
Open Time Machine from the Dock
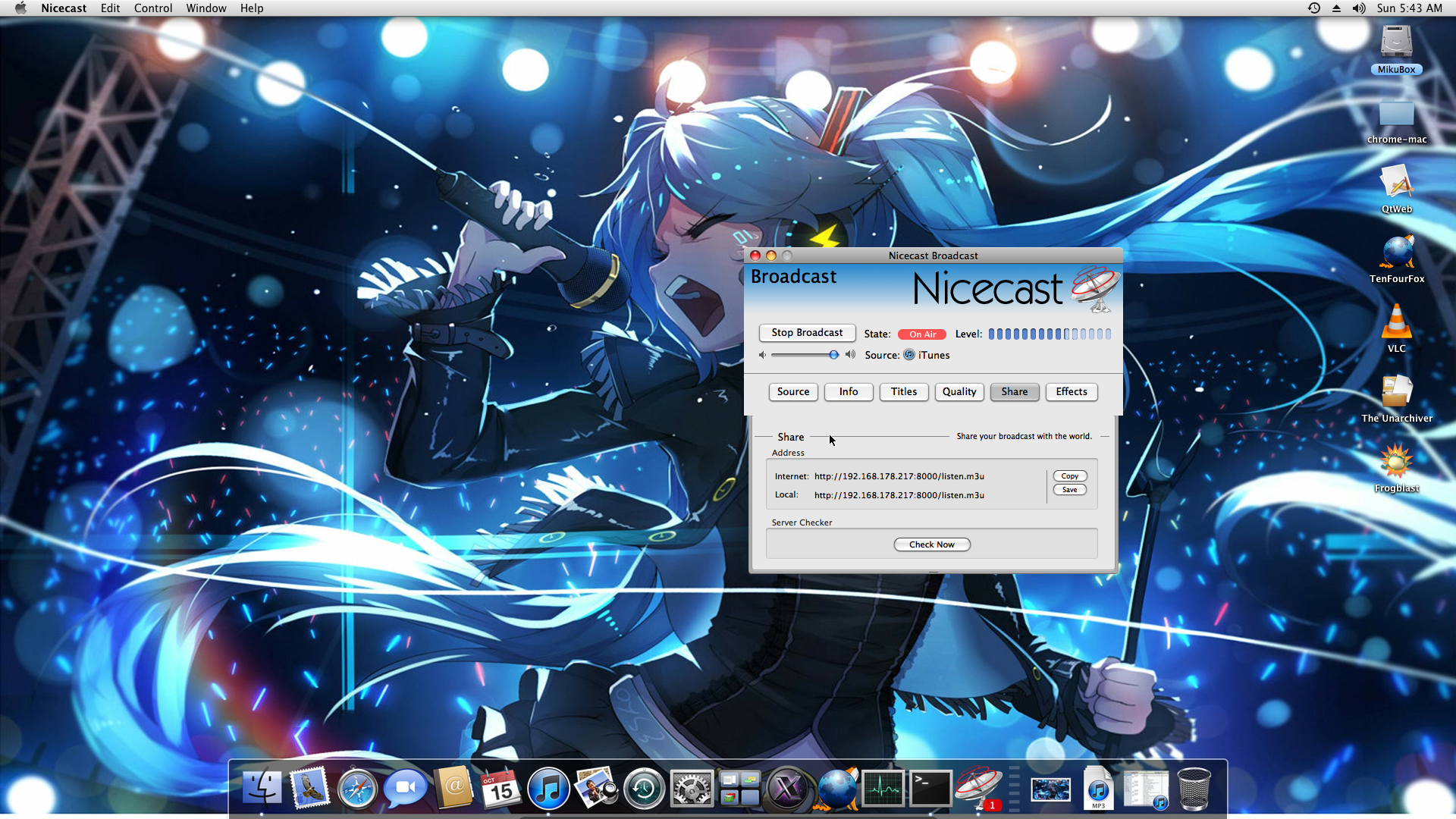coord(644,789)
